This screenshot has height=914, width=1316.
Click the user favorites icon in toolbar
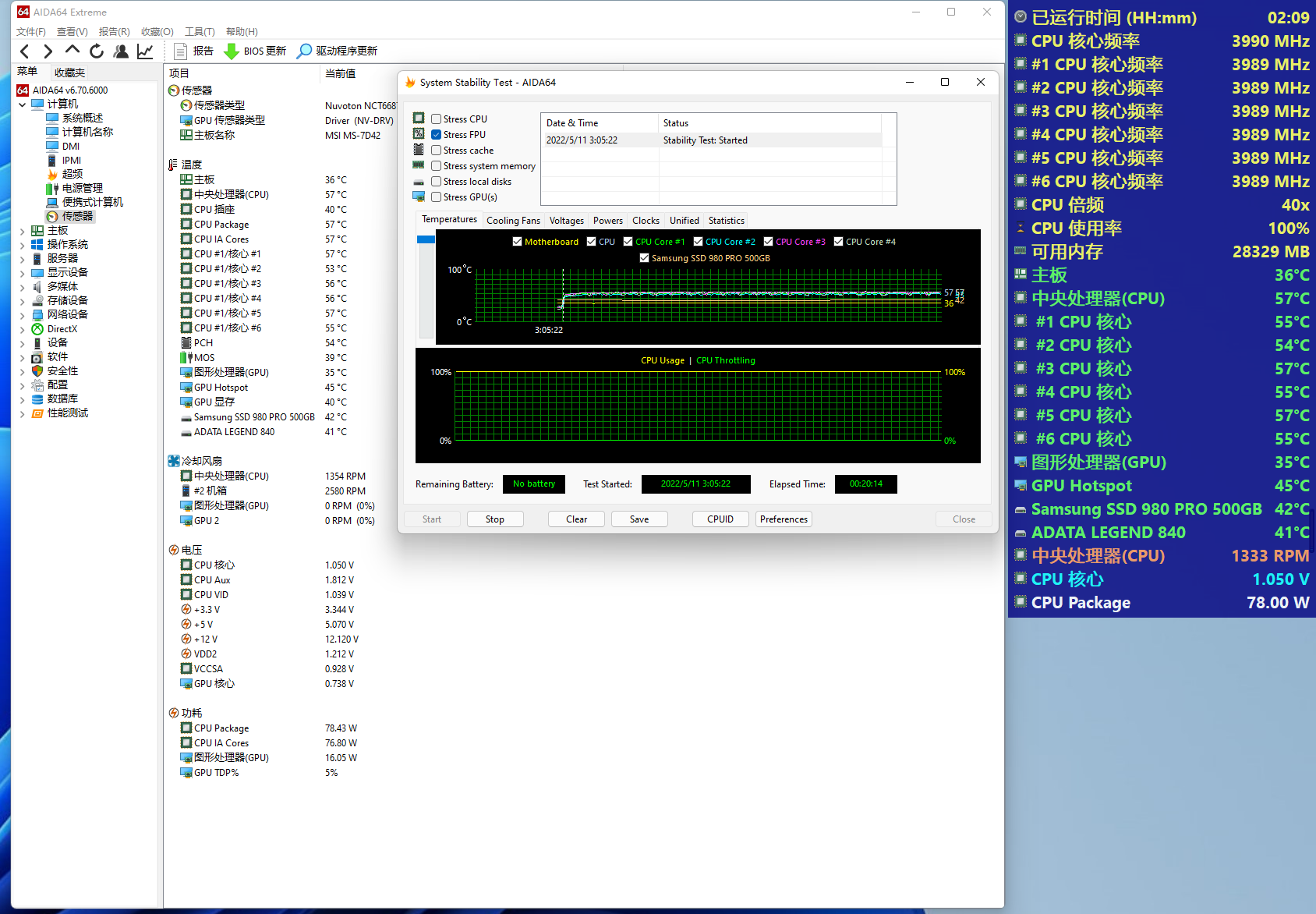tap(121, 51)
